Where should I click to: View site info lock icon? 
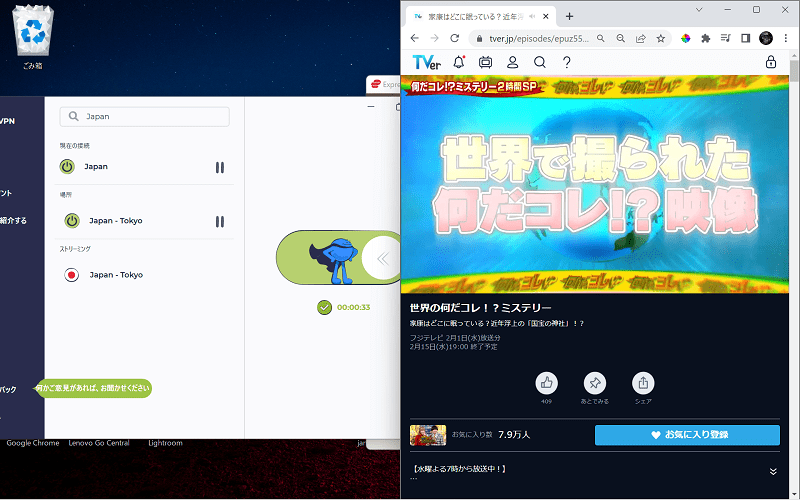[x=479, y=39]
